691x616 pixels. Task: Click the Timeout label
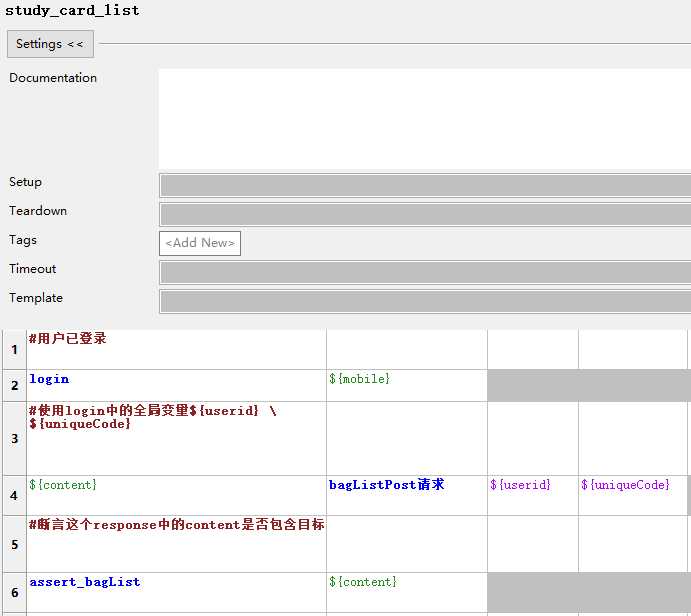(x=33, y=269)
